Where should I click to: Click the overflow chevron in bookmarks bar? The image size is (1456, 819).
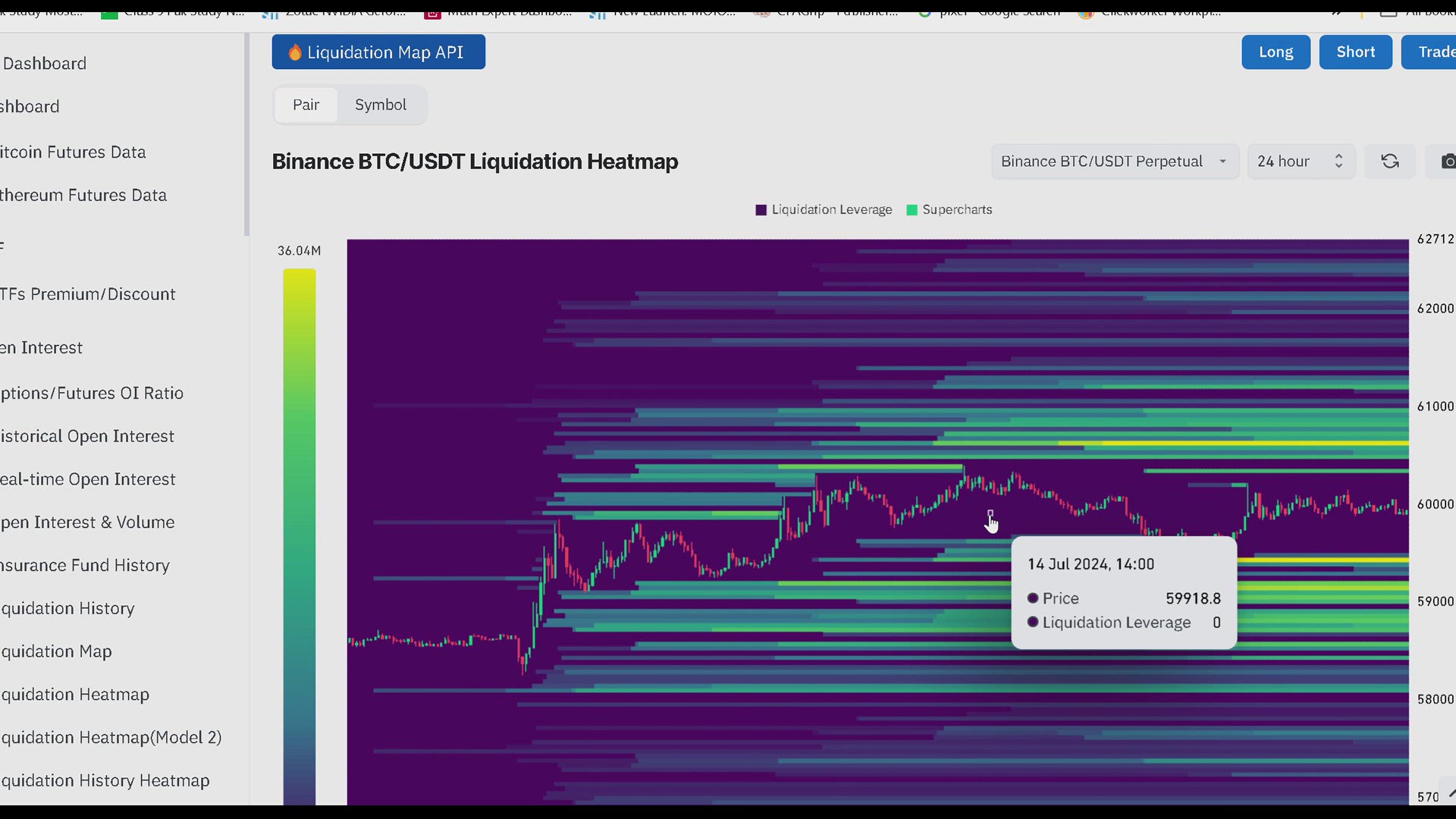click(1337, 13)
